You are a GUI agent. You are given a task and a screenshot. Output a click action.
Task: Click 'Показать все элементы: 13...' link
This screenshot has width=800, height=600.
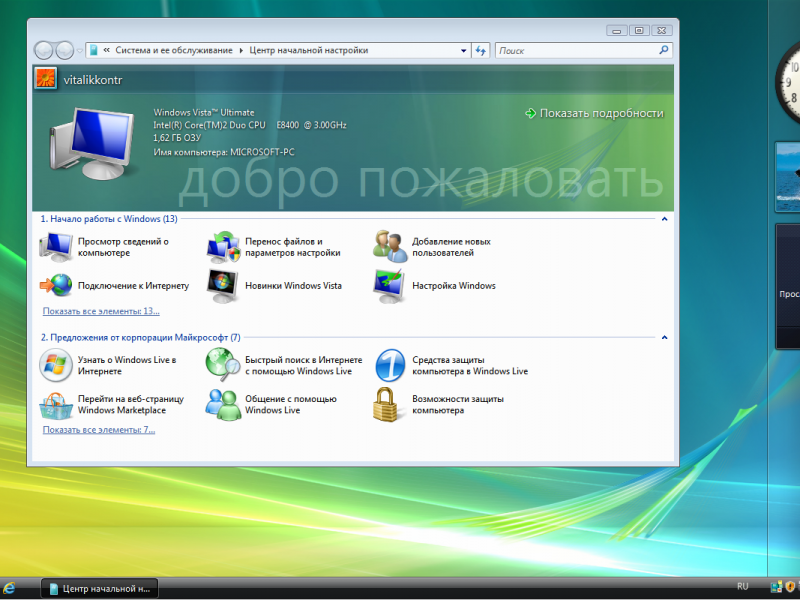click(101, 311)
